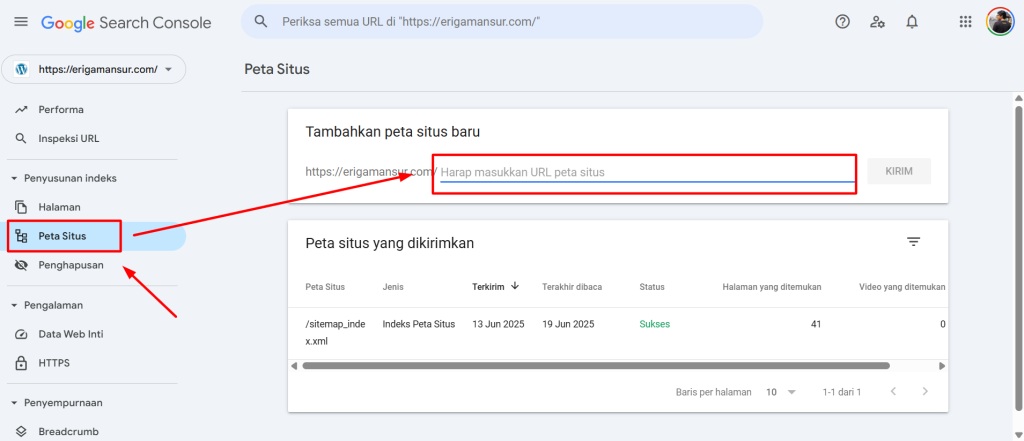The height and width of the screenshot is (441, 1024).
Task: Open the property selector dropdown erigamansur.com
Action: pyautogui.click(x=93, y=69)
